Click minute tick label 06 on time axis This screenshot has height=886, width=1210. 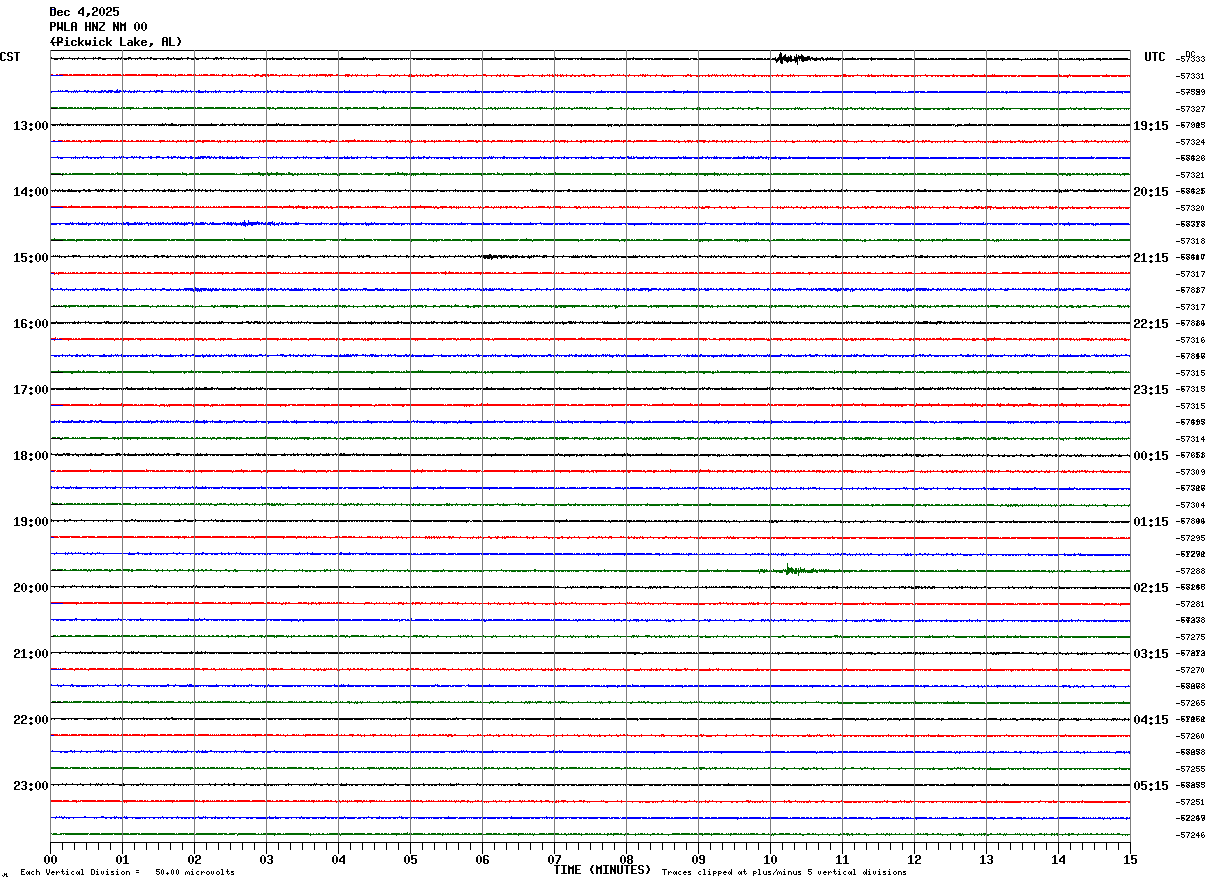point(482,859)
